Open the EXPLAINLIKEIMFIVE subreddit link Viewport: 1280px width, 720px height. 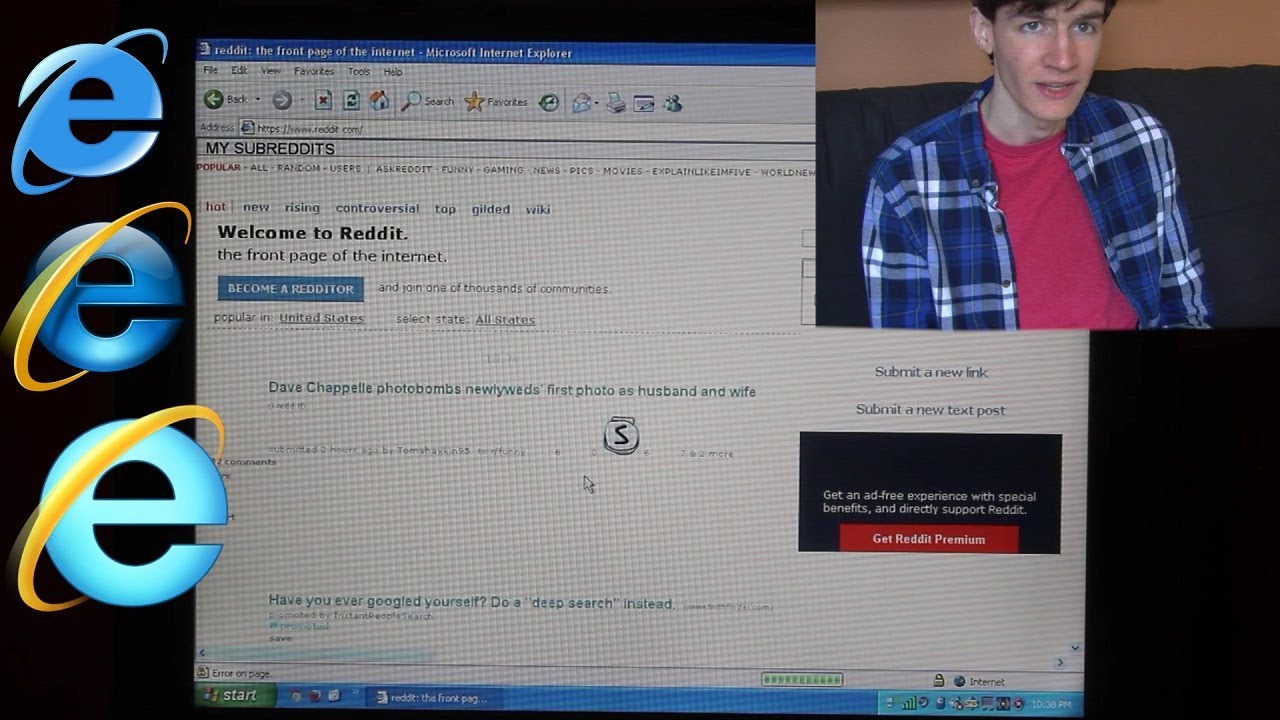coord(701,172)
